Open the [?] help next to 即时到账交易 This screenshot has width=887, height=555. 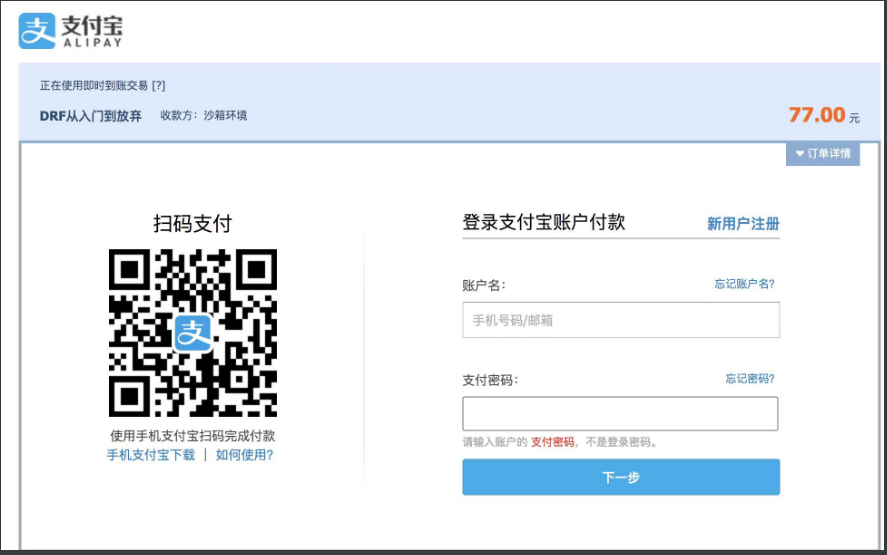[158, 85]
